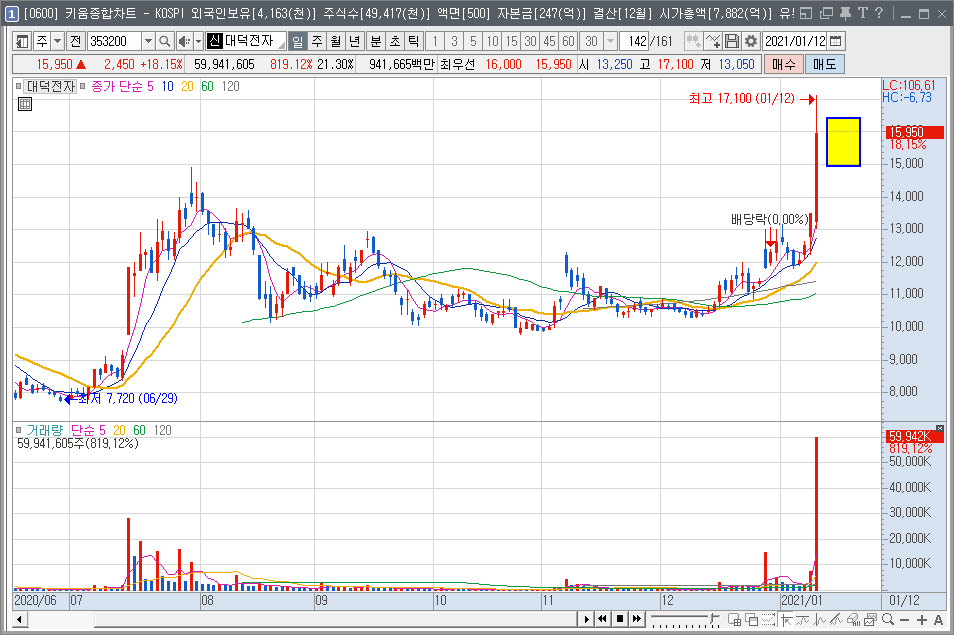The image size is (954, 635).
Task: Select the 월 monthly period button
Action: 335,41
